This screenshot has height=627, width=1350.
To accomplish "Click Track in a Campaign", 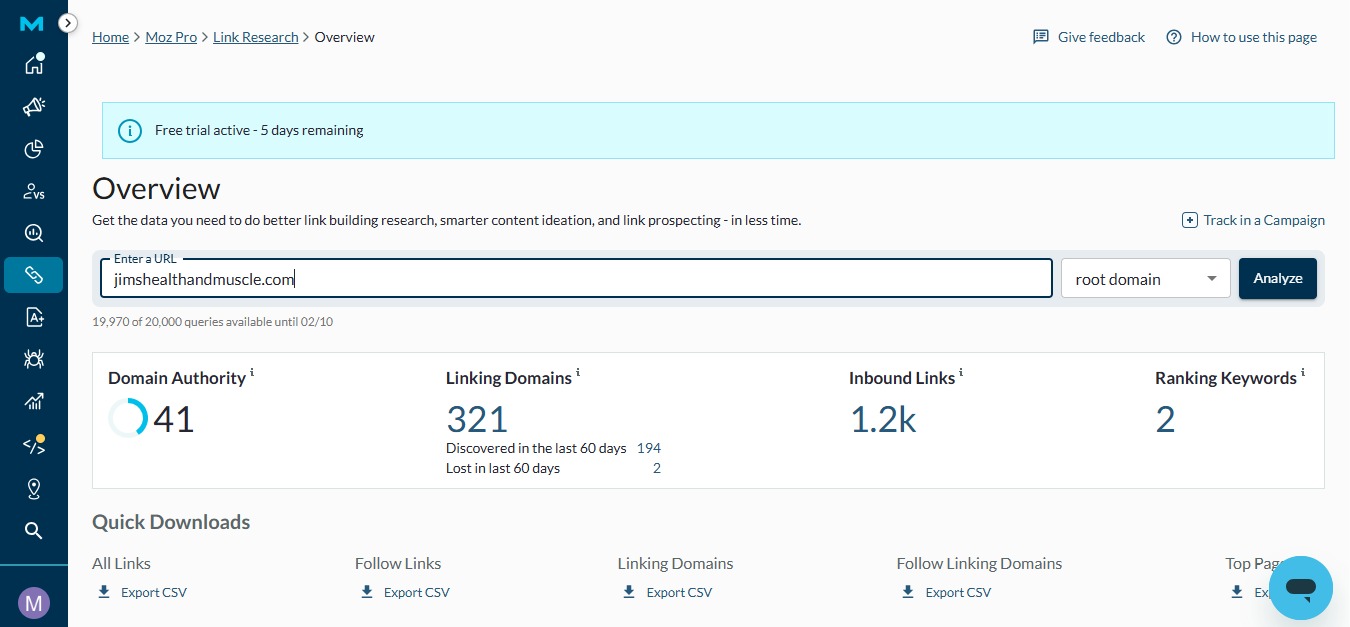I will [1253, 220].
